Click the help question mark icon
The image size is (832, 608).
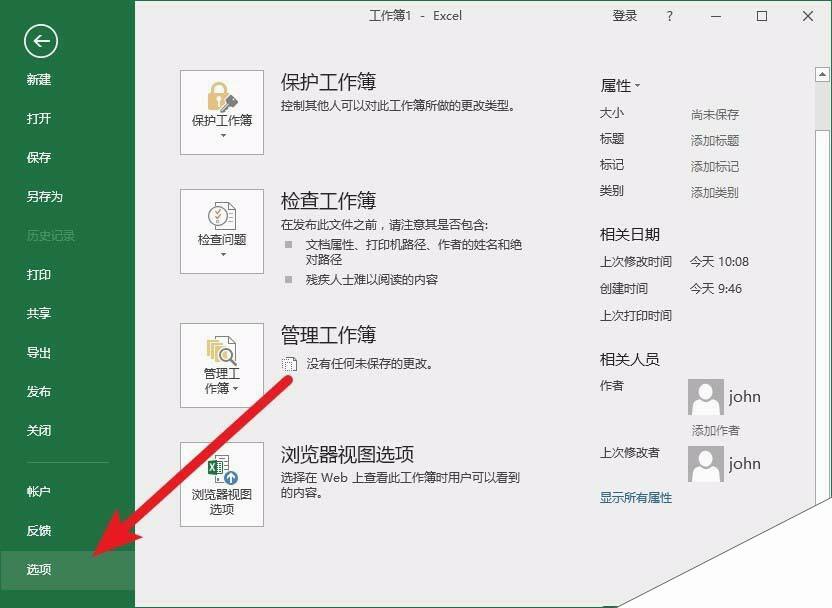[670, 16]
